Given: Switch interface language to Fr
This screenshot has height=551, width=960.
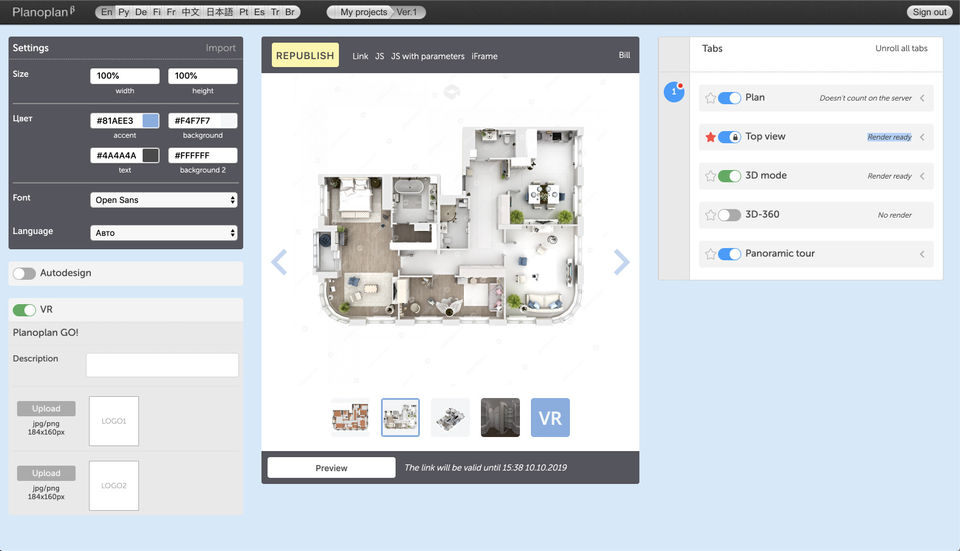Looking at the screenshot, I should click(x=171, y=12).
